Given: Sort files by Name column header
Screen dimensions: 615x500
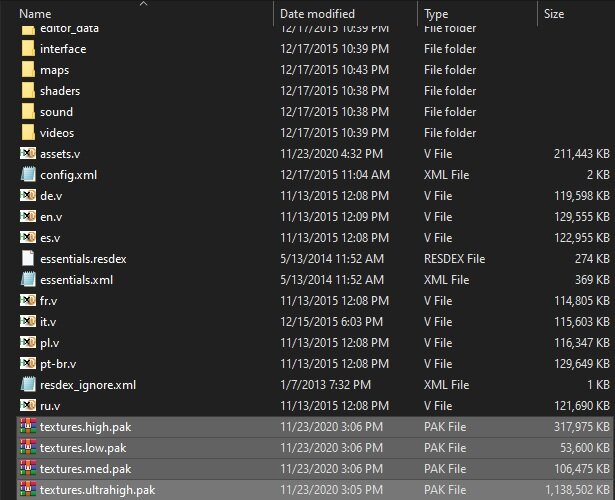Looking at the screenshot, I should click(36, 14).
